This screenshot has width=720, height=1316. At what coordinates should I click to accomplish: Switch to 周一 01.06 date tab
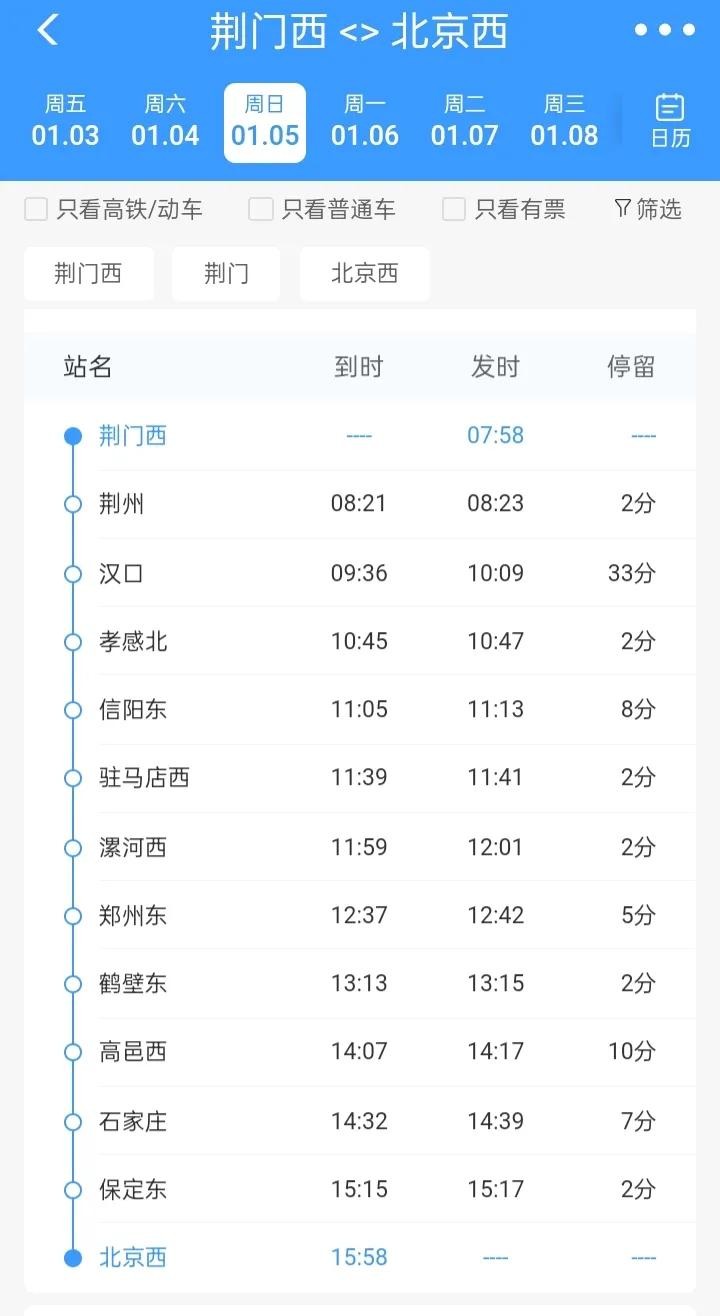[x=365, y=122]
